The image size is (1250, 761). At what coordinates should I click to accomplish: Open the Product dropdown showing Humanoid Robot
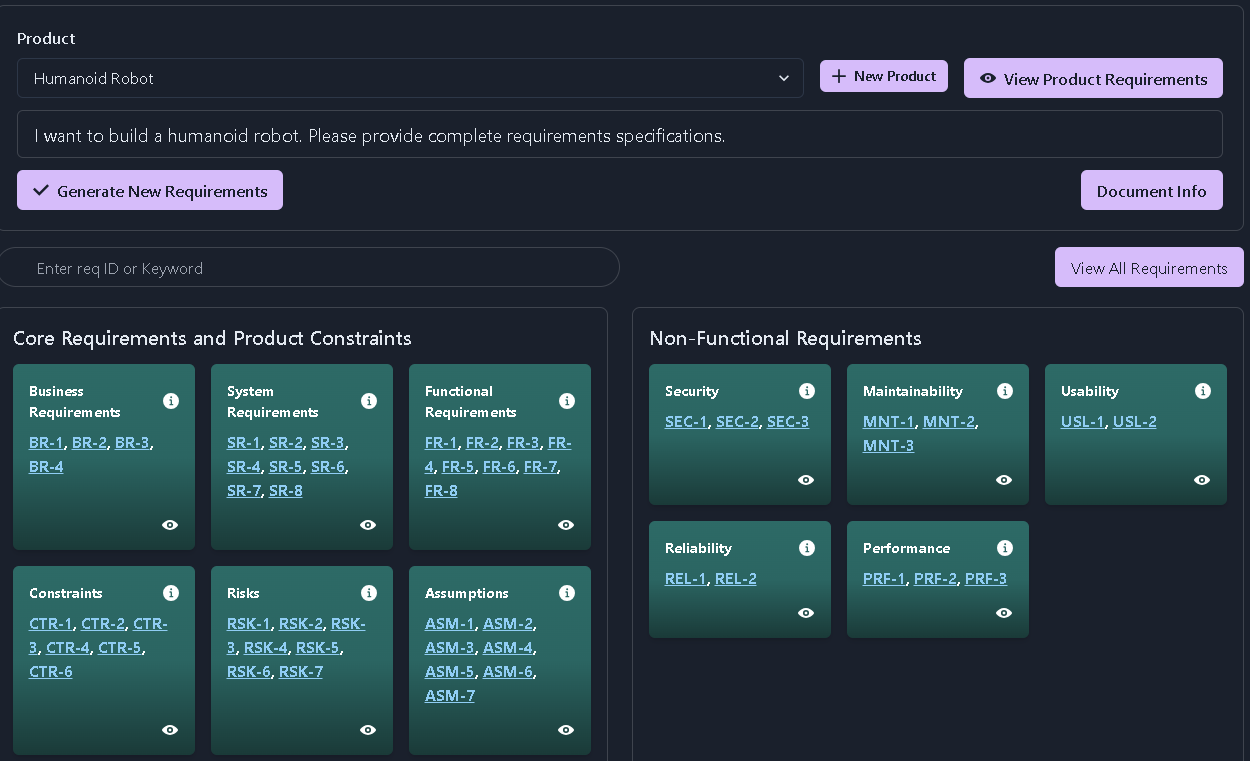click(x=410, y=78)
